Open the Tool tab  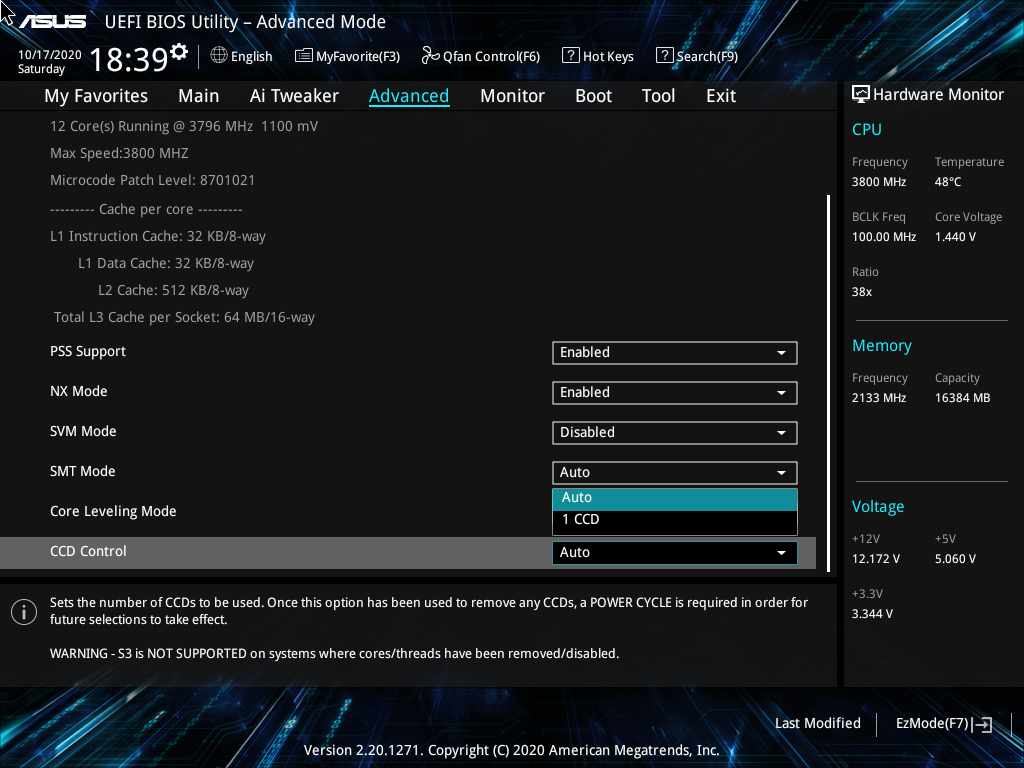coord(658,96)
